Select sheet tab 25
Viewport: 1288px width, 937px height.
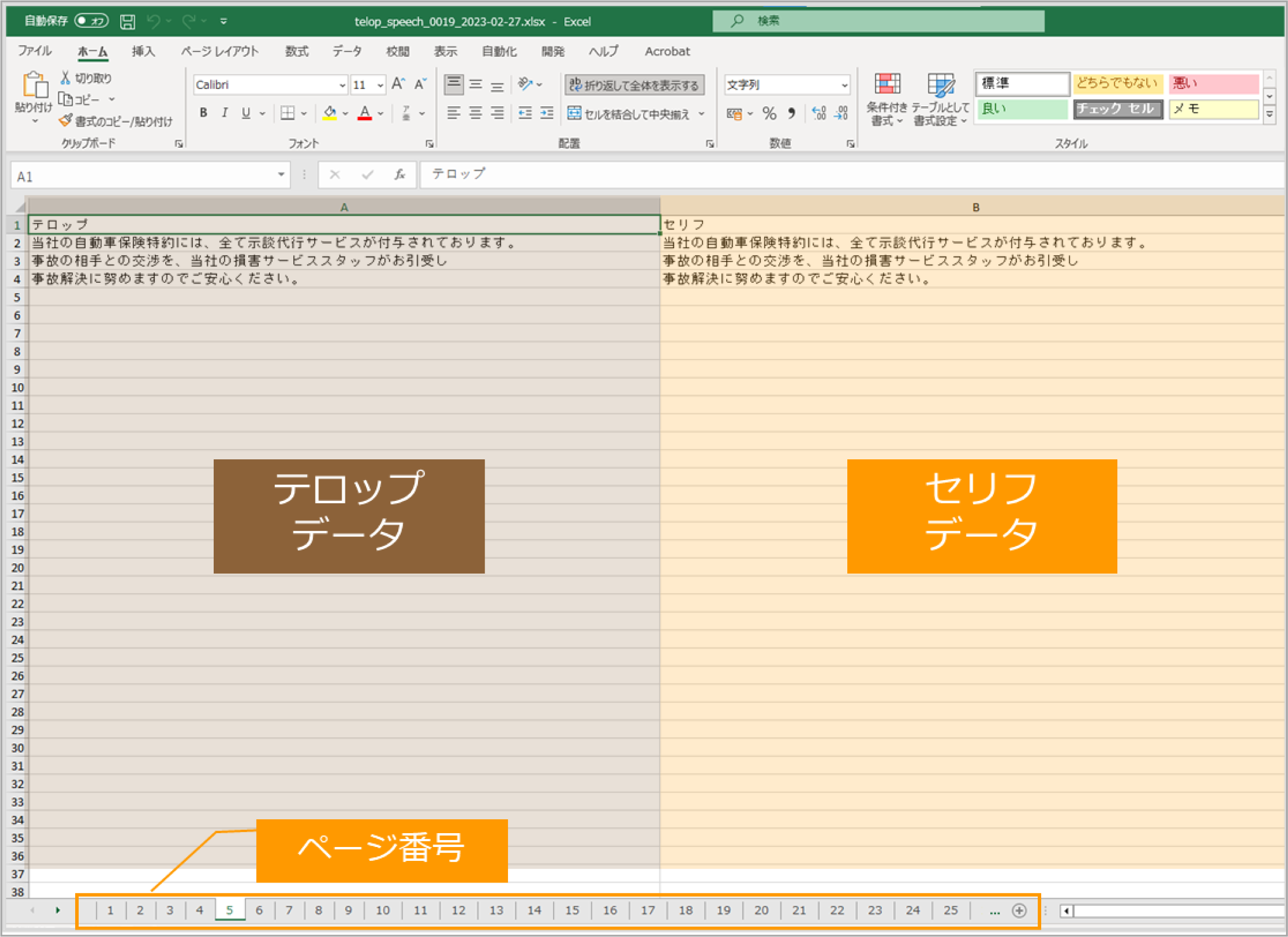pyautogui.click(x=951, y=910)
